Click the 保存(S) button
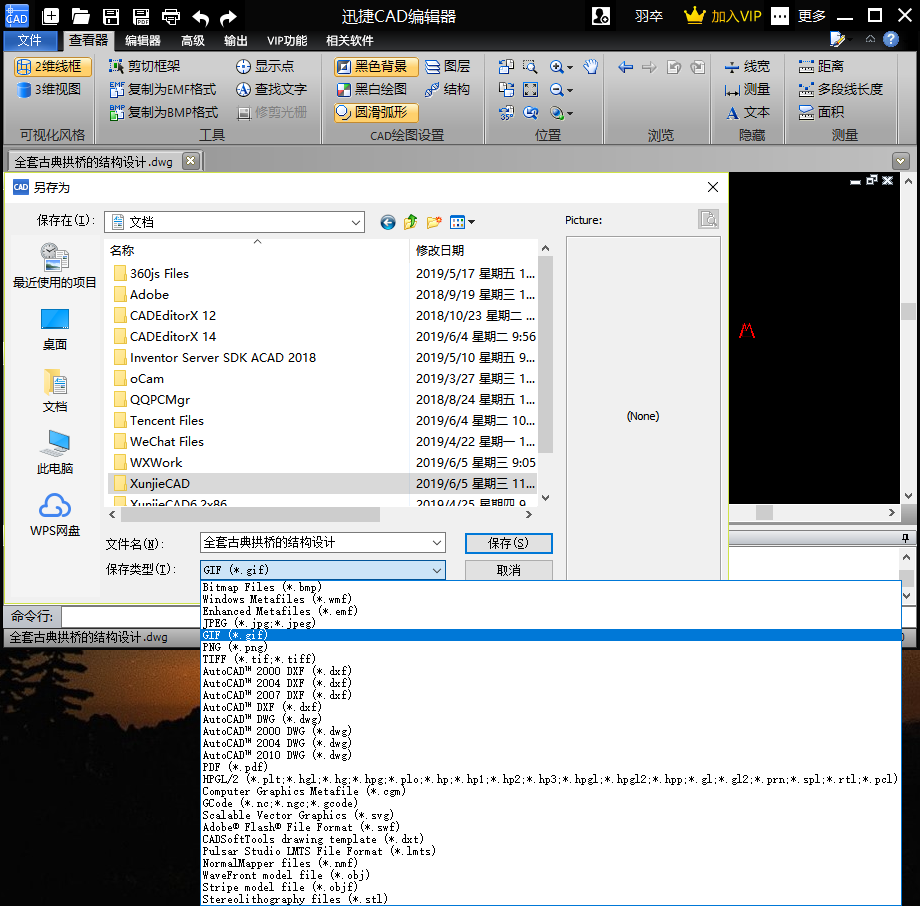The width and height of the screenshot is (920, 906). [509, 543]
